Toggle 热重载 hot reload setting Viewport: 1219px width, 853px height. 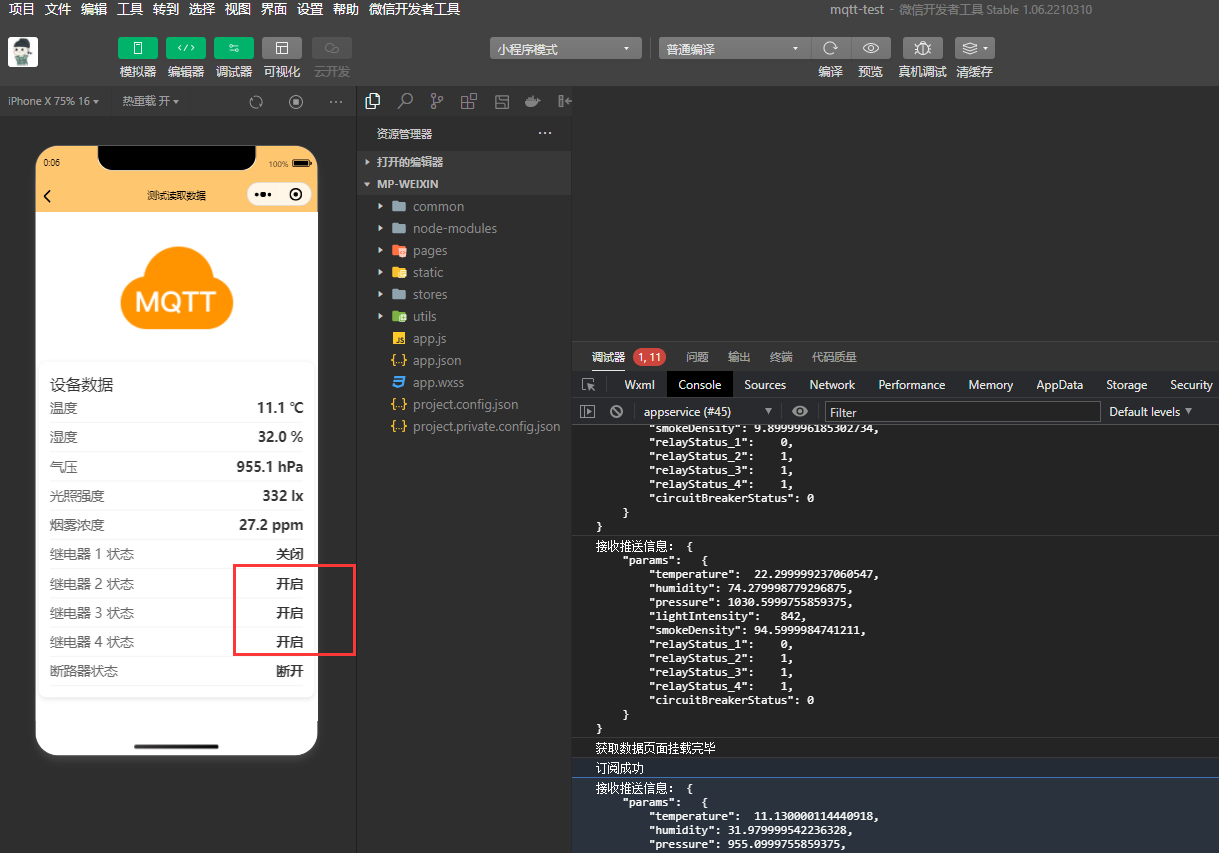150,101
